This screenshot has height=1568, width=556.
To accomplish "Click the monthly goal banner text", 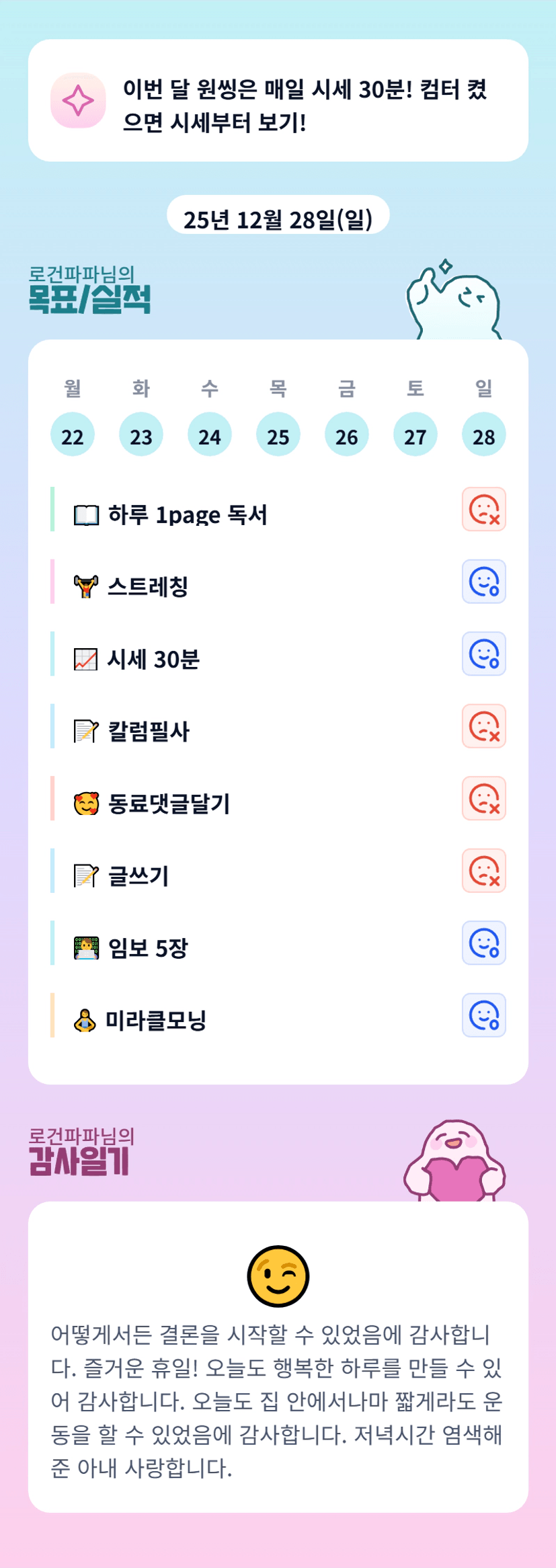I will pos(306,106).
